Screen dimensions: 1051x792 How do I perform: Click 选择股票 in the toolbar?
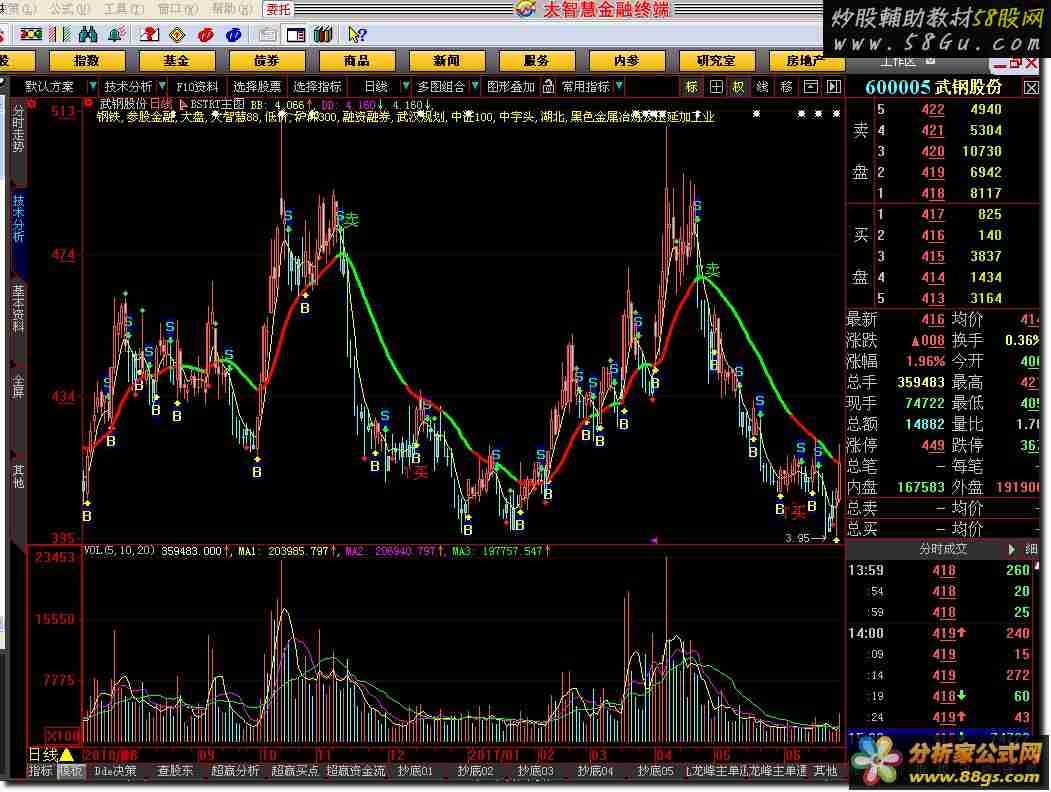[x=257, y=86]
